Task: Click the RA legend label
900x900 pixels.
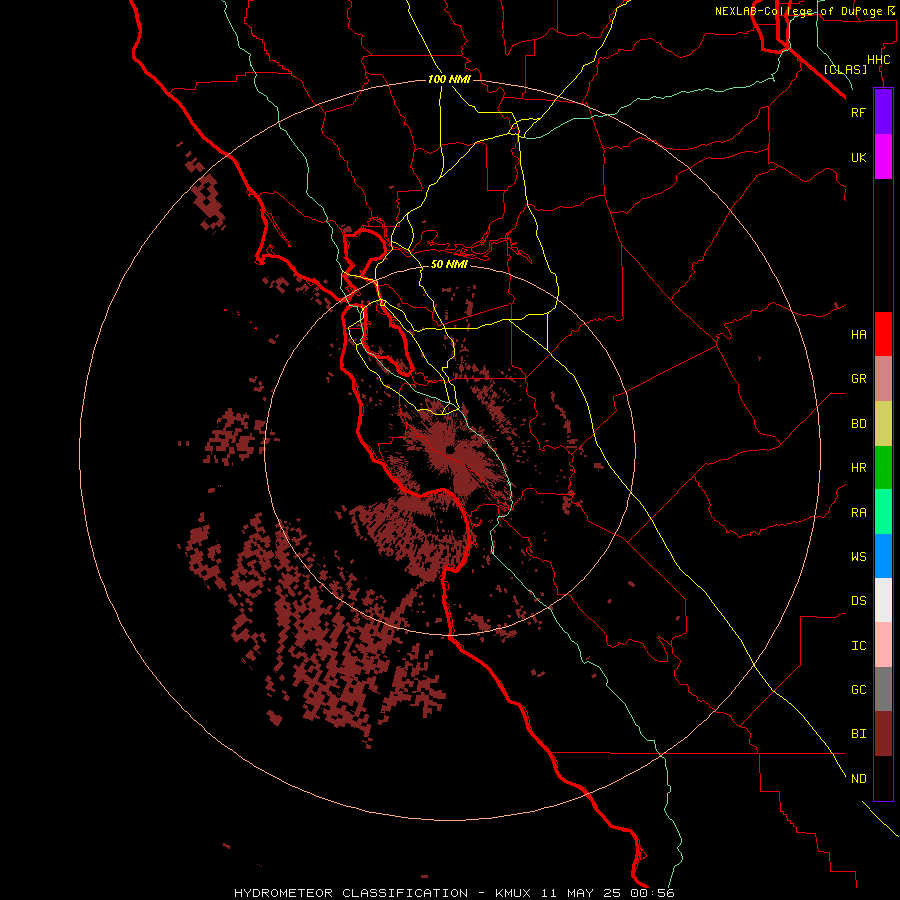Action: (x=858, y=513)
